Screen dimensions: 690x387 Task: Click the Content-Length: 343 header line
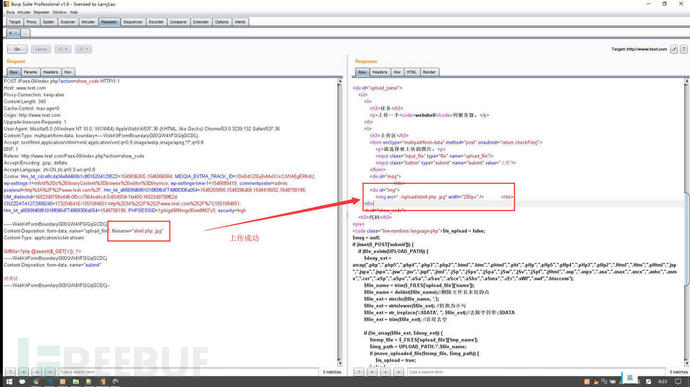(25, 102)
